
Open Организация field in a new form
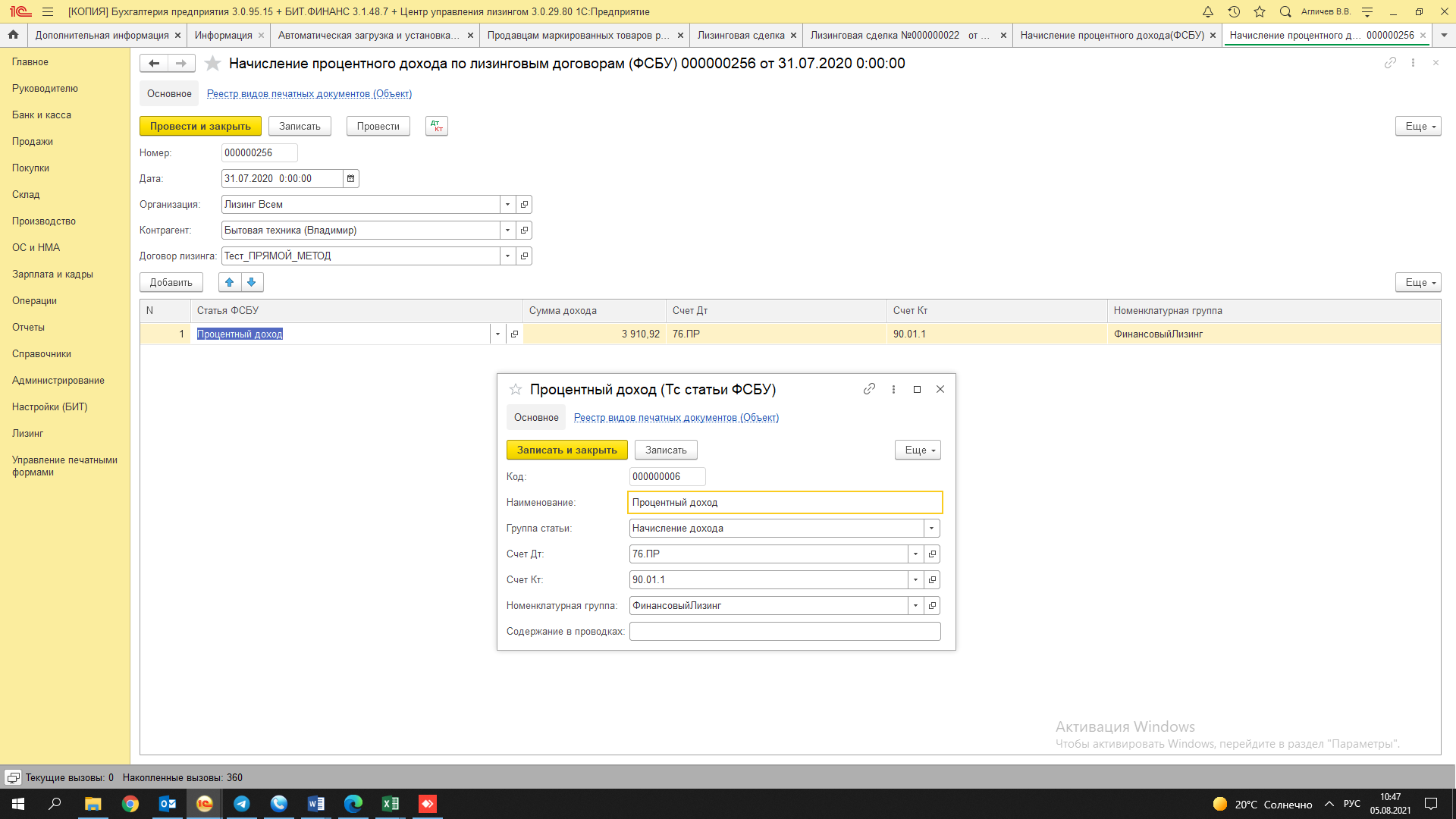pos(524,205)
